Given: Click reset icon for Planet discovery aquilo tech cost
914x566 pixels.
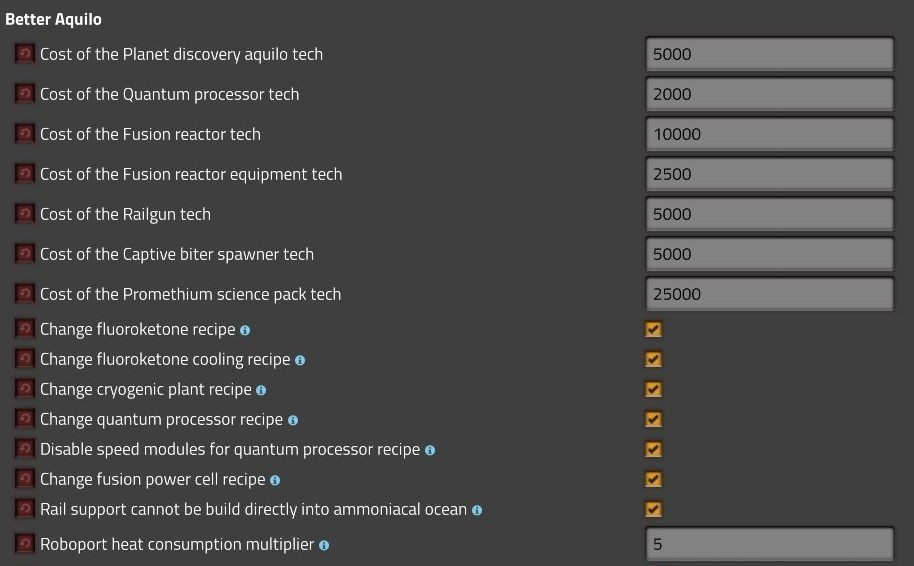Looking at the screenshot, I should [25, 54].
